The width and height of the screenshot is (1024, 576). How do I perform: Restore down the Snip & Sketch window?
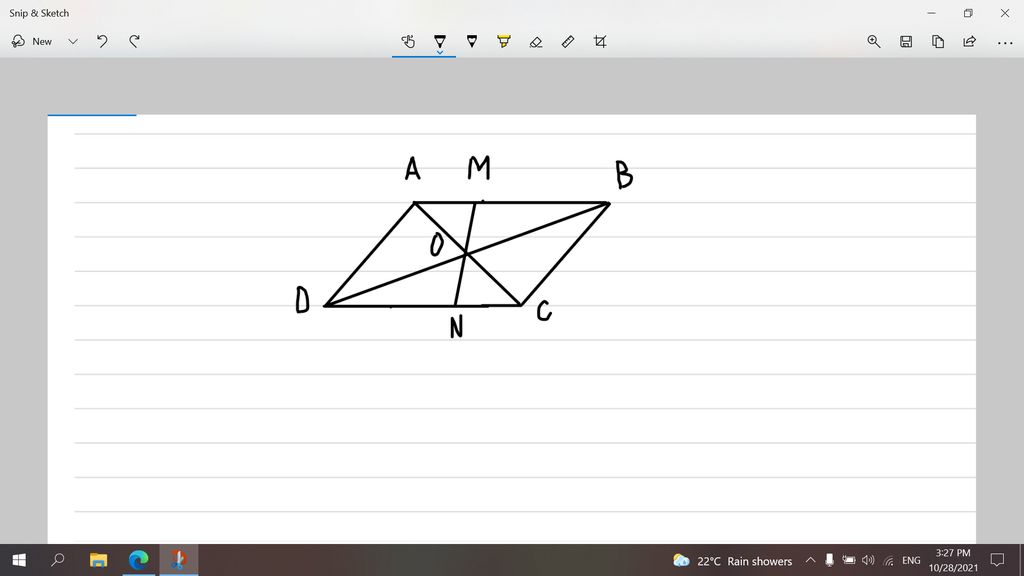968,13
